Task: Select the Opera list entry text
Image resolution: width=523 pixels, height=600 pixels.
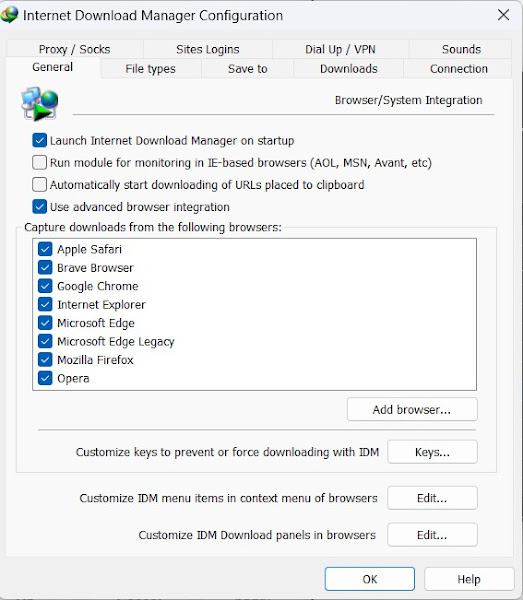Action: coord(73,379)
